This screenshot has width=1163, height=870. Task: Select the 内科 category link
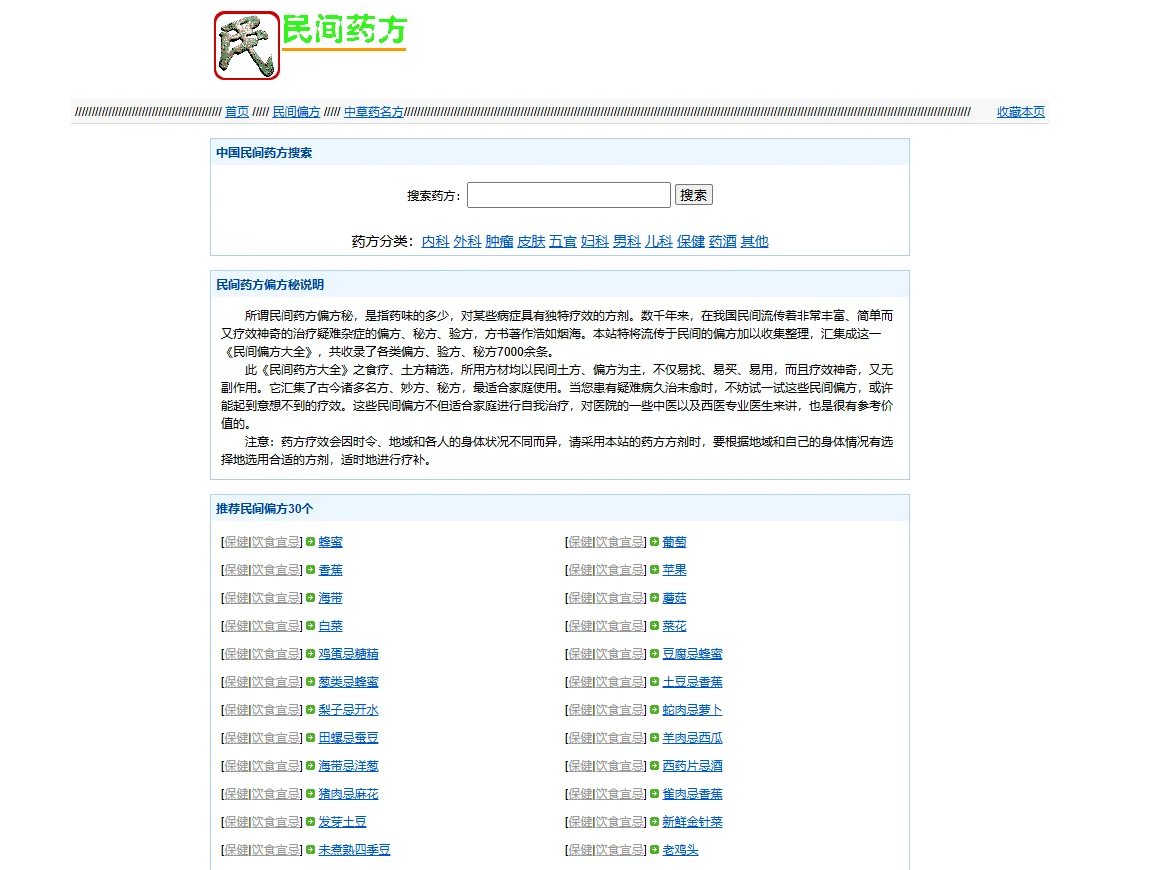[435, 241]
